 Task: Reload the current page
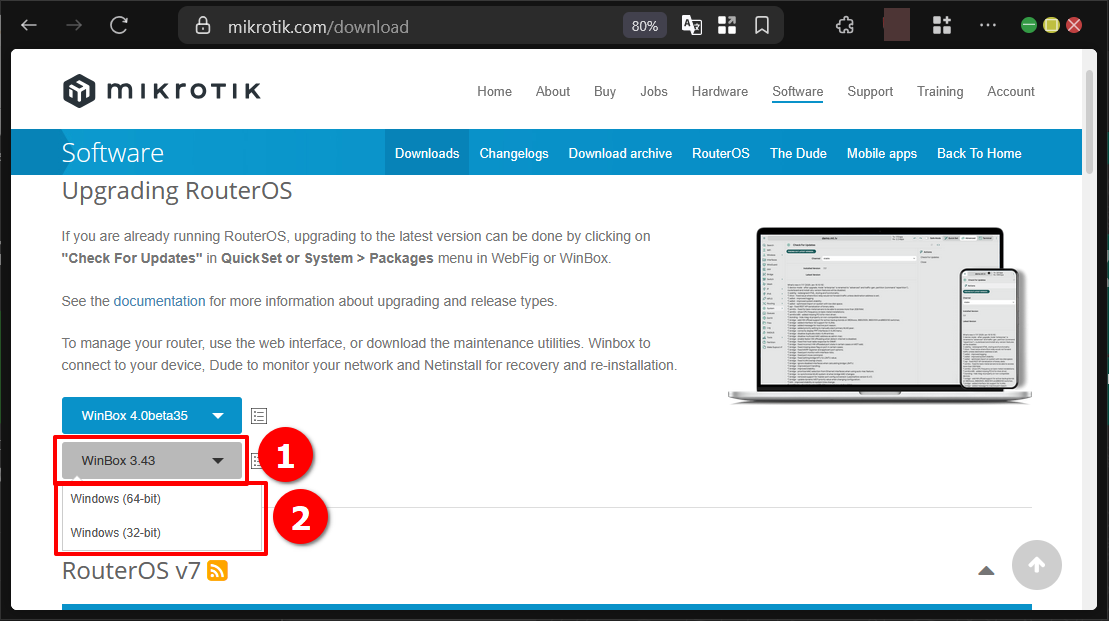pyautogui.click(x=118, y=24)
